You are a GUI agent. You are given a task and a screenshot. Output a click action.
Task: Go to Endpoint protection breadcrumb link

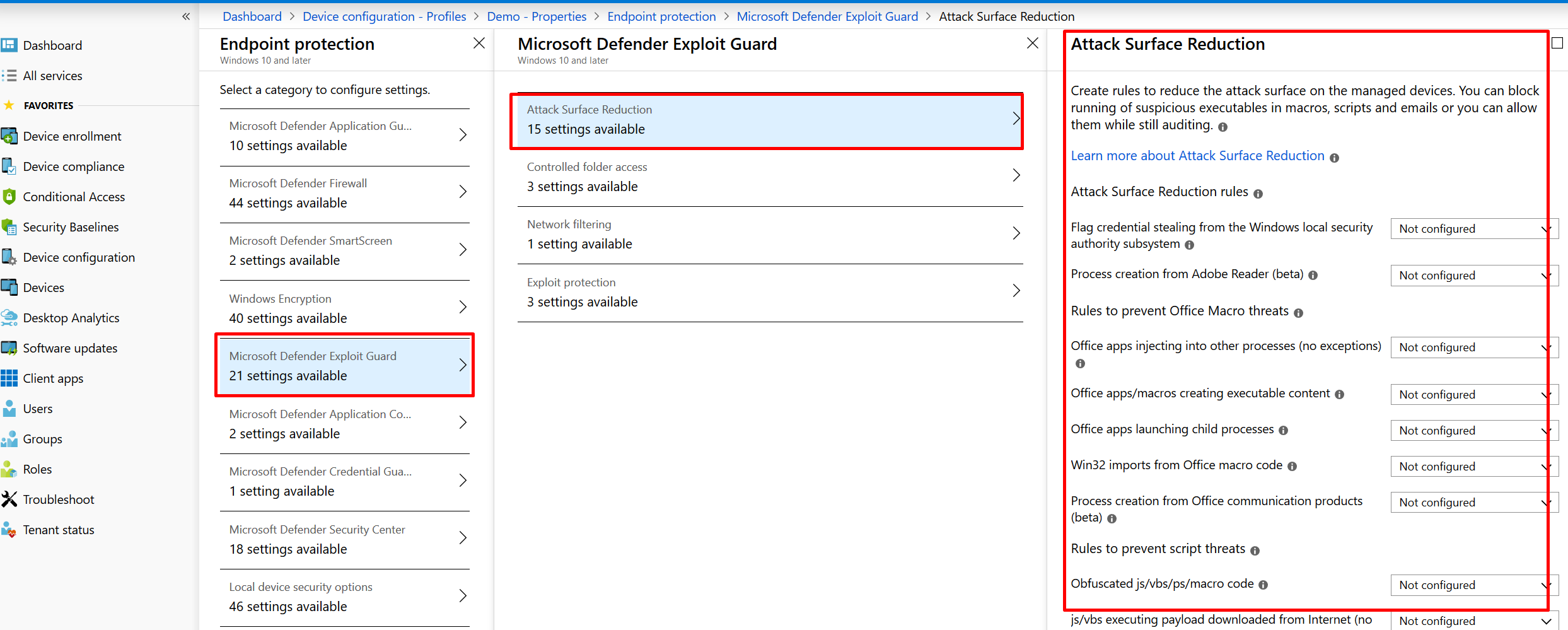661,16
